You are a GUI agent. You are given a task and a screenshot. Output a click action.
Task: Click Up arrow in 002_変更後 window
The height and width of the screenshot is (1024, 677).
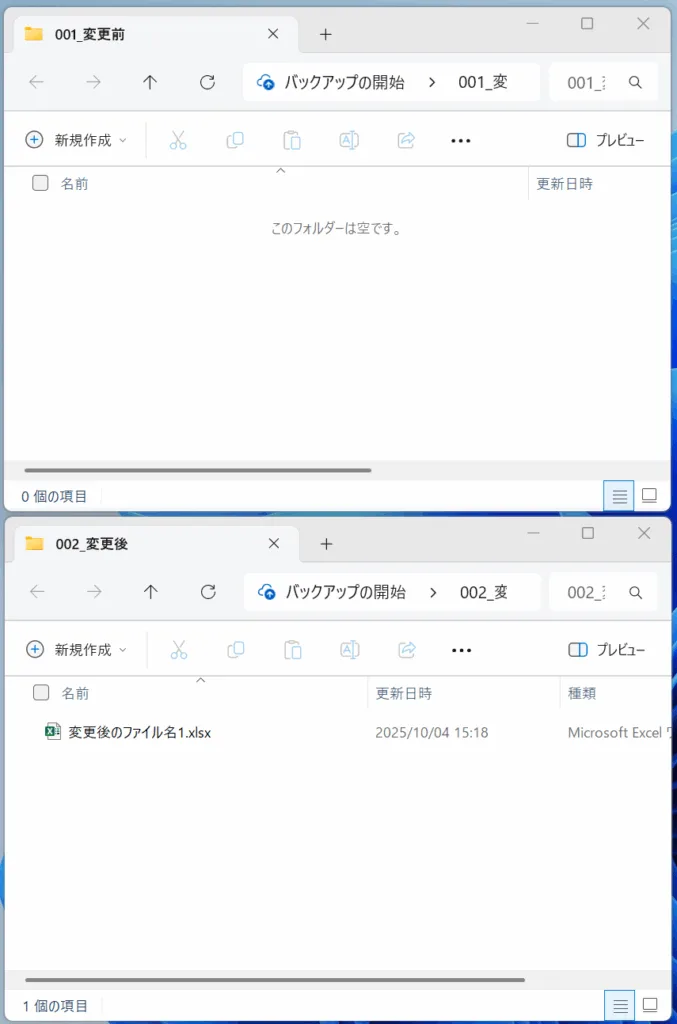[150, 592]
